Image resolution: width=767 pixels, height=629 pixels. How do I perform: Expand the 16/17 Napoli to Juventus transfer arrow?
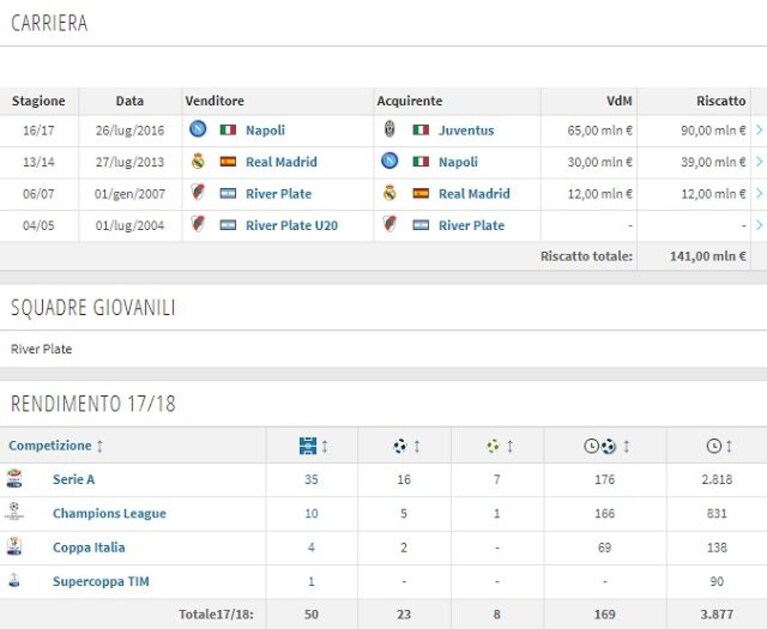[x=759, y=130]
